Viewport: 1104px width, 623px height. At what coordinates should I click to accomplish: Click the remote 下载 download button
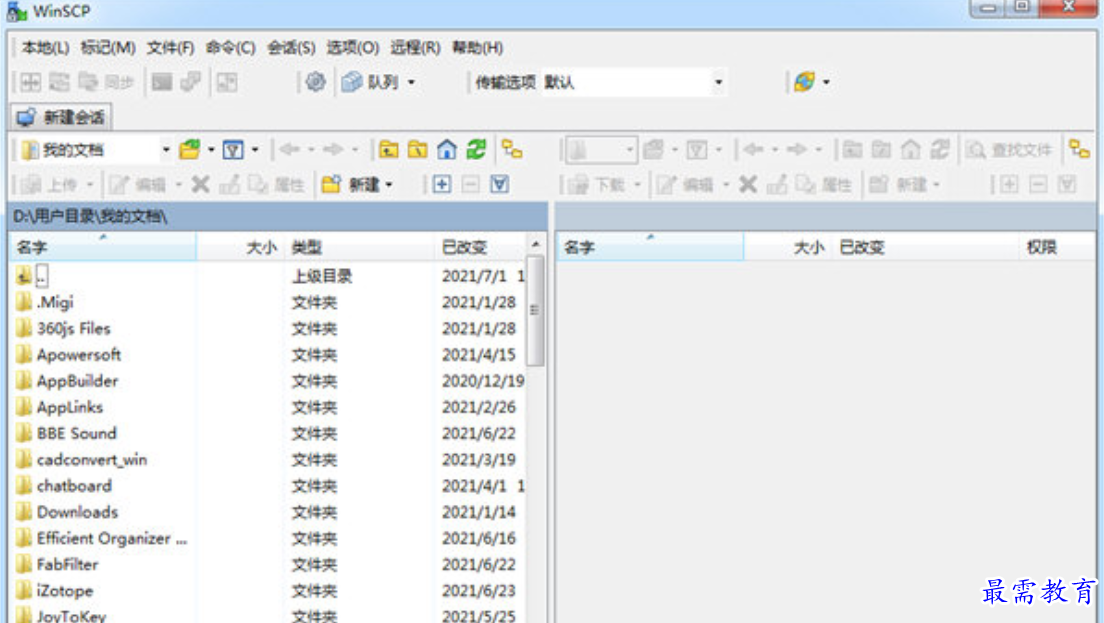pyautogui.click(x=597, y=185)
